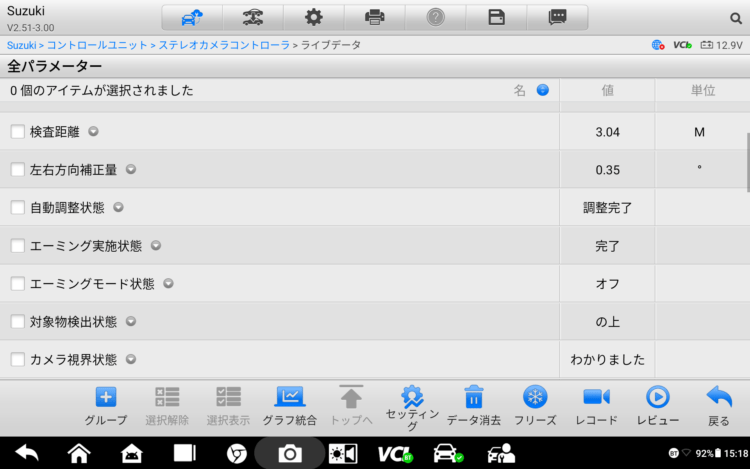Expand 左右方向補正量 dropdown arrow

[x=131, y=169]
